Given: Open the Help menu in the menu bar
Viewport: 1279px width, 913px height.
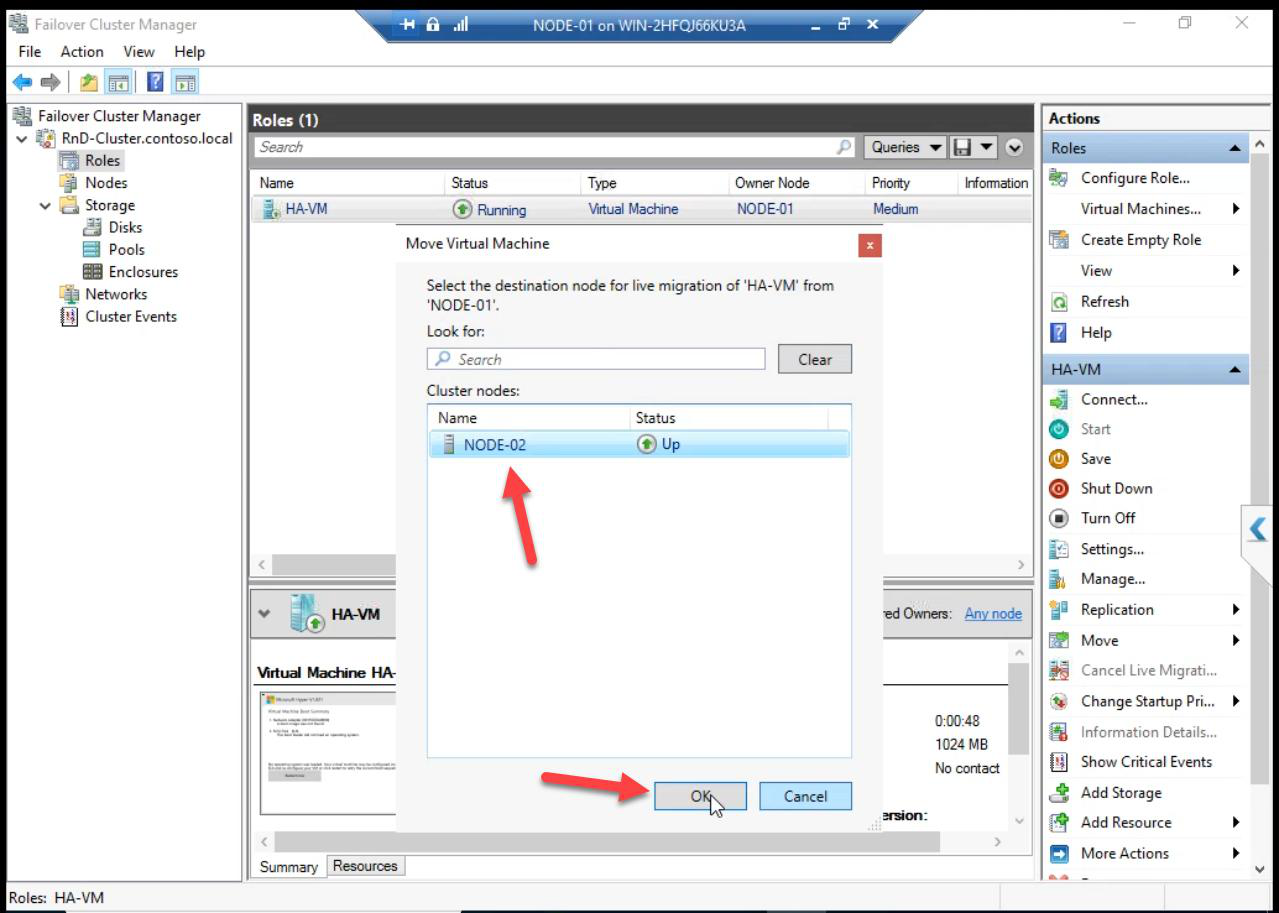Looking at the screenshot, I should 189,52.
